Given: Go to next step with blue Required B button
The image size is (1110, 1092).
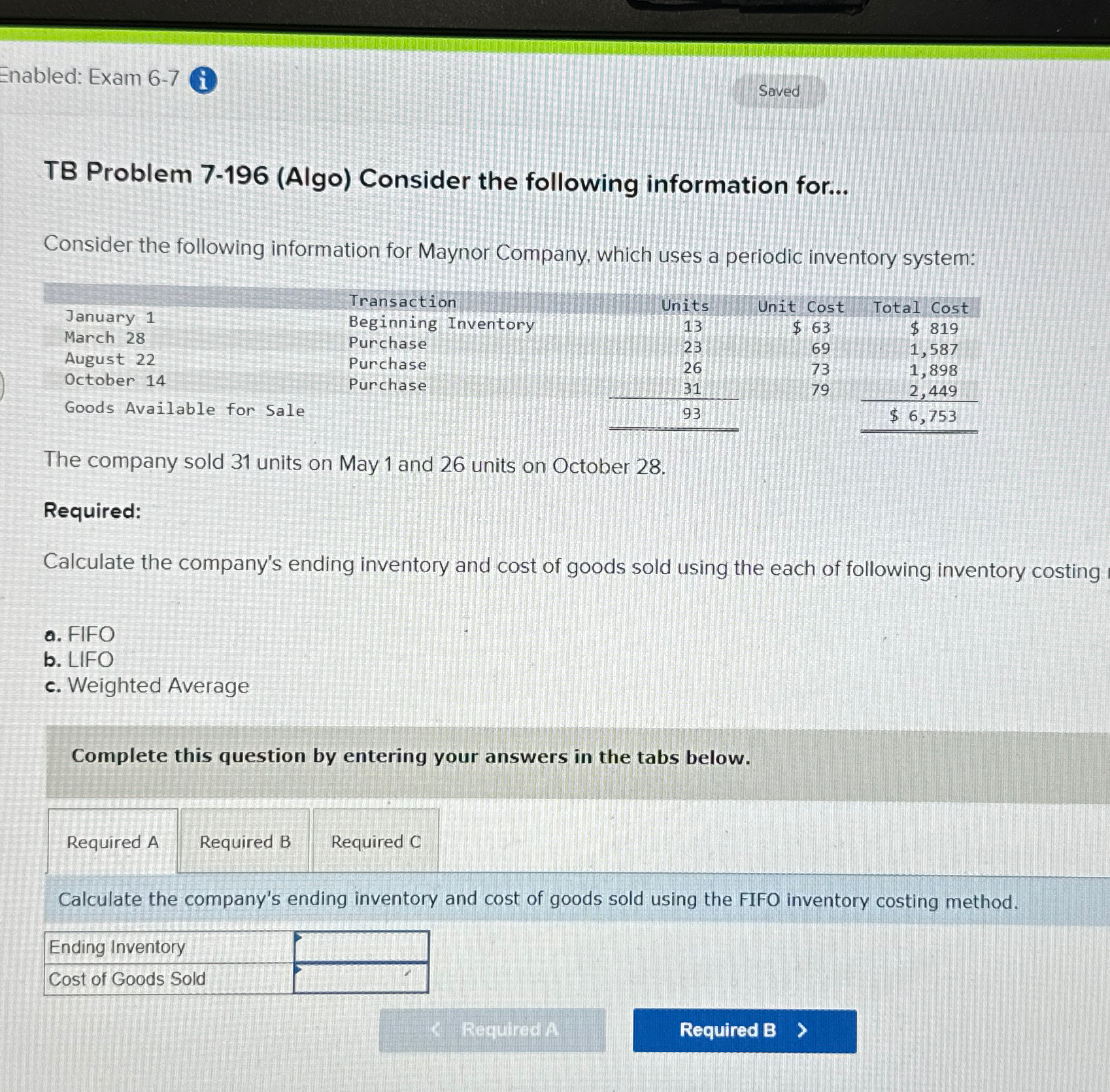Looking at the screenshot, I should (745, 1031).
